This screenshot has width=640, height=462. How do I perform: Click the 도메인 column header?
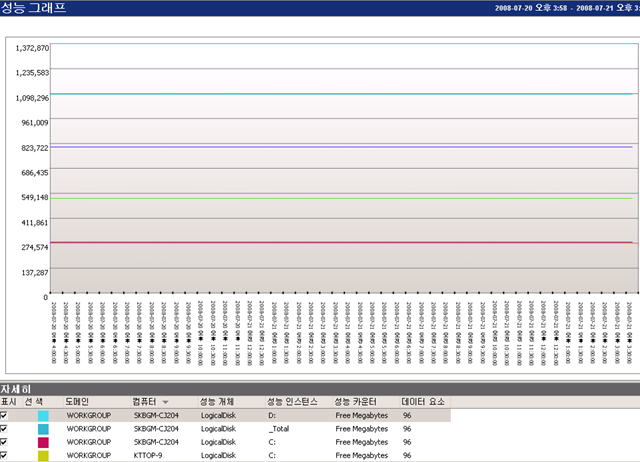(x=77, y=402)
